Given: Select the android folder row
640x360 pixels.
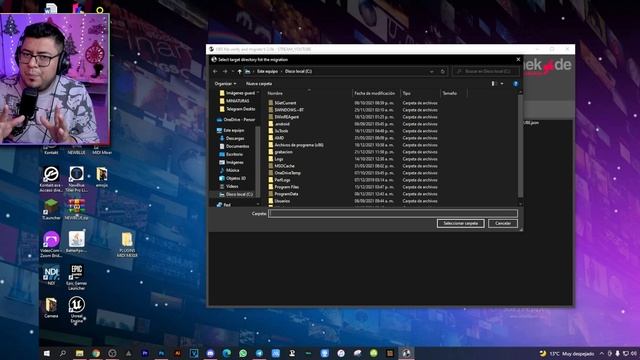Looking at the screenshot, I should point(353,124).
